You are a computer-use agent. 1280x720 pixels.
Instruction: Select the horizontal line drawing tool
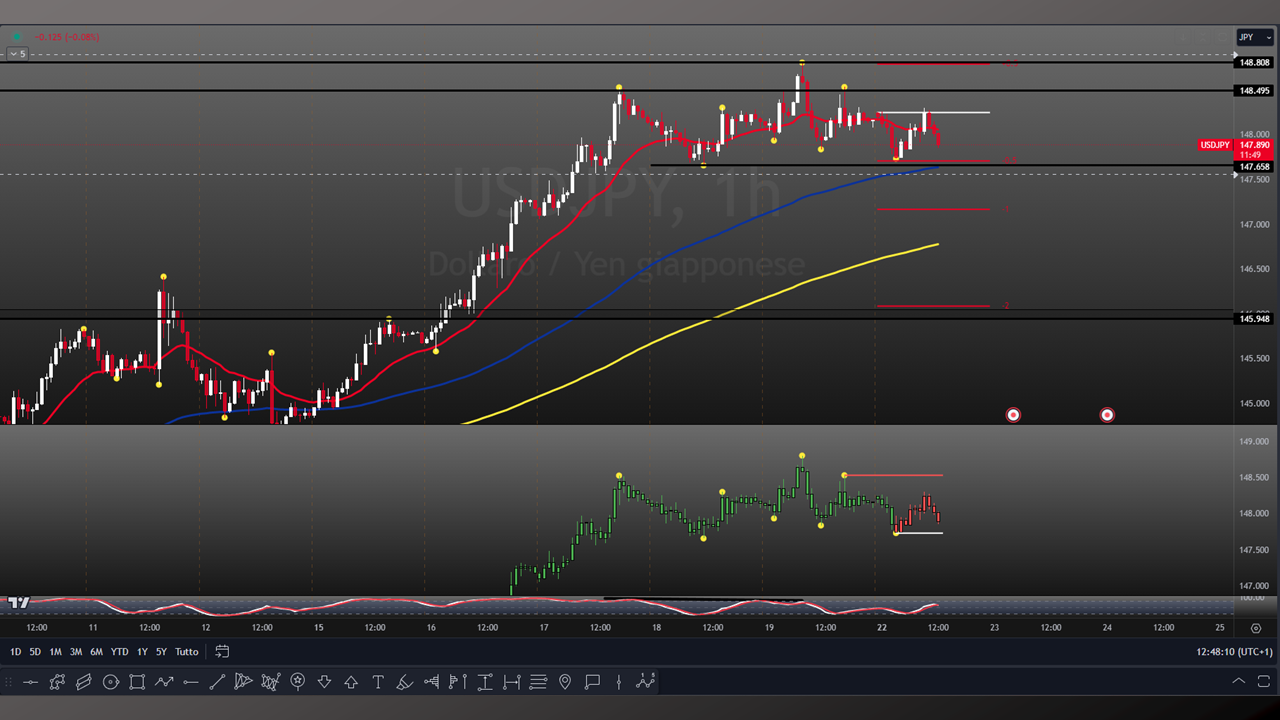coord(30,682)
